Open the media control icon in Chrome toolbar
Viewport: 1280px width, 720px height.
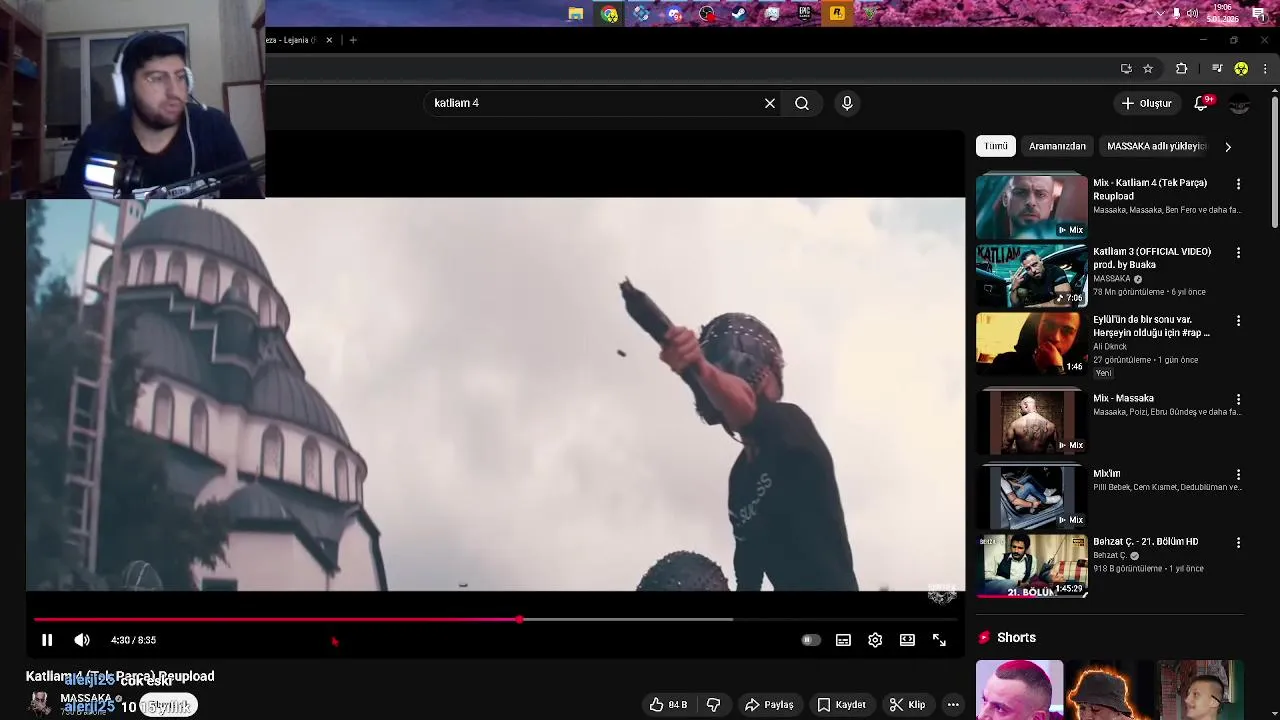pos(1217,68)
